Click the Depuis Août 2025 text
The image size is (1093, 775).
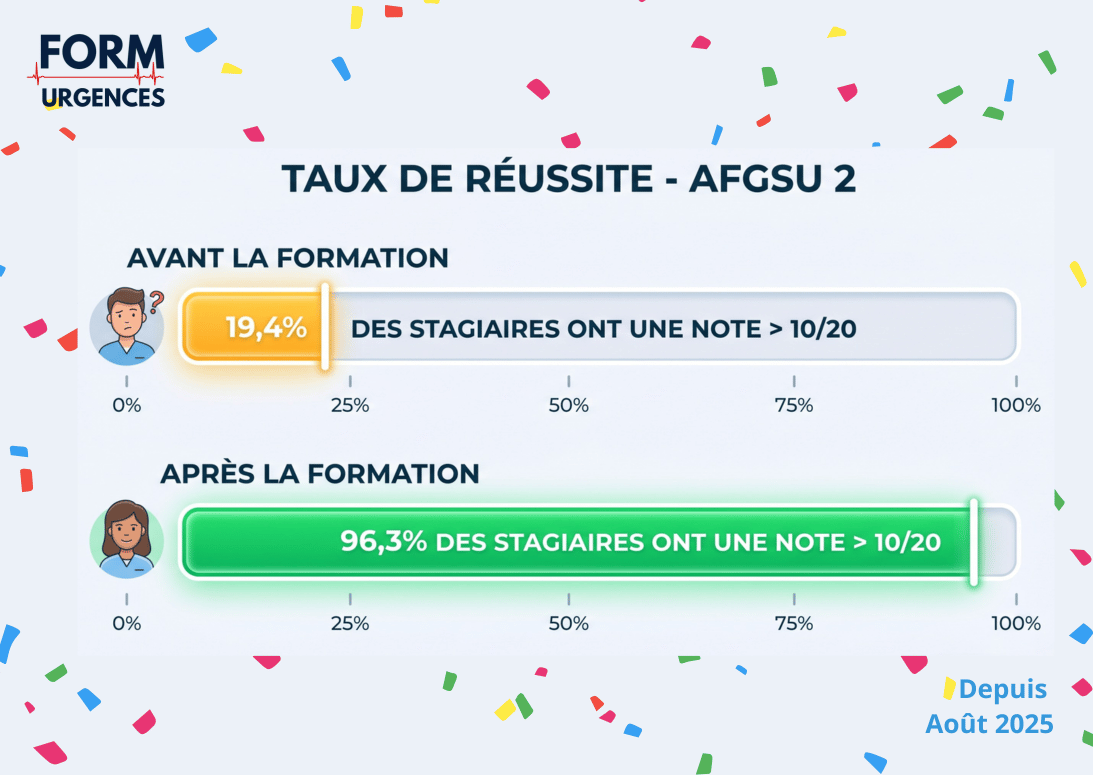990,706
